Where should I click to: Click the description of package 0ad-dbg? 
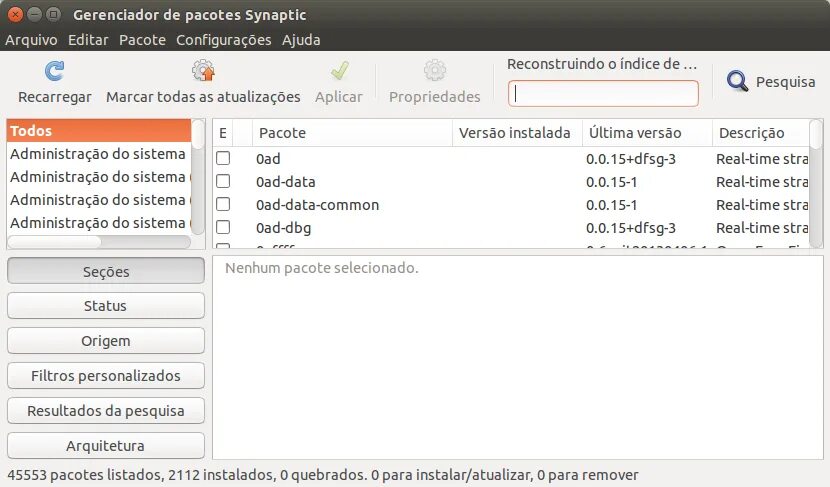(762, 228)
